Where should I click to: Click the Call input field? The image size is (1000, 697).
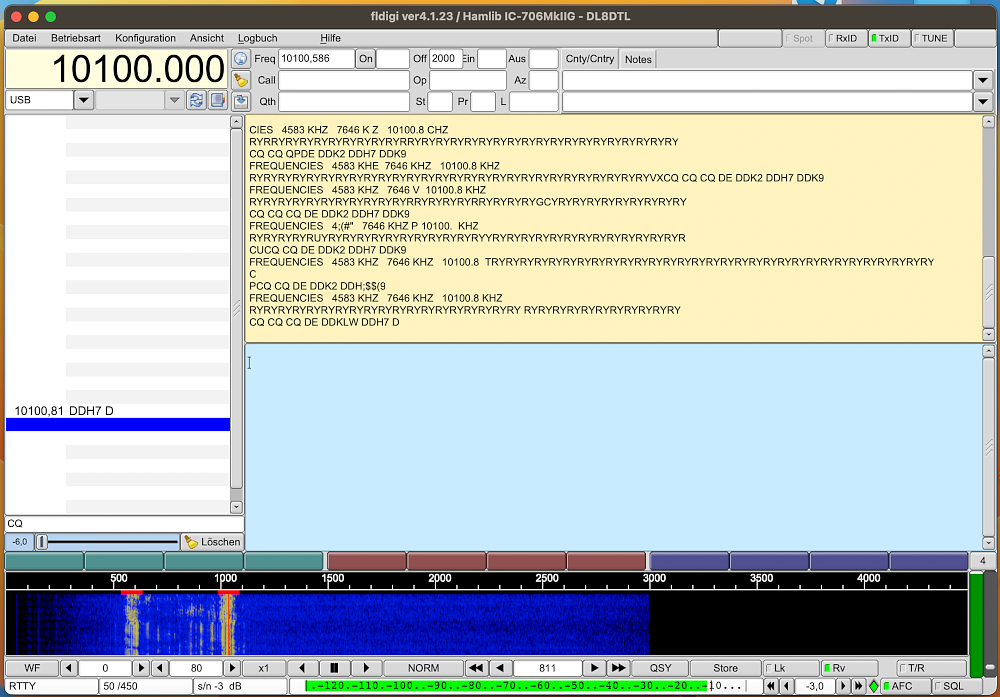[x=344, y=80]
